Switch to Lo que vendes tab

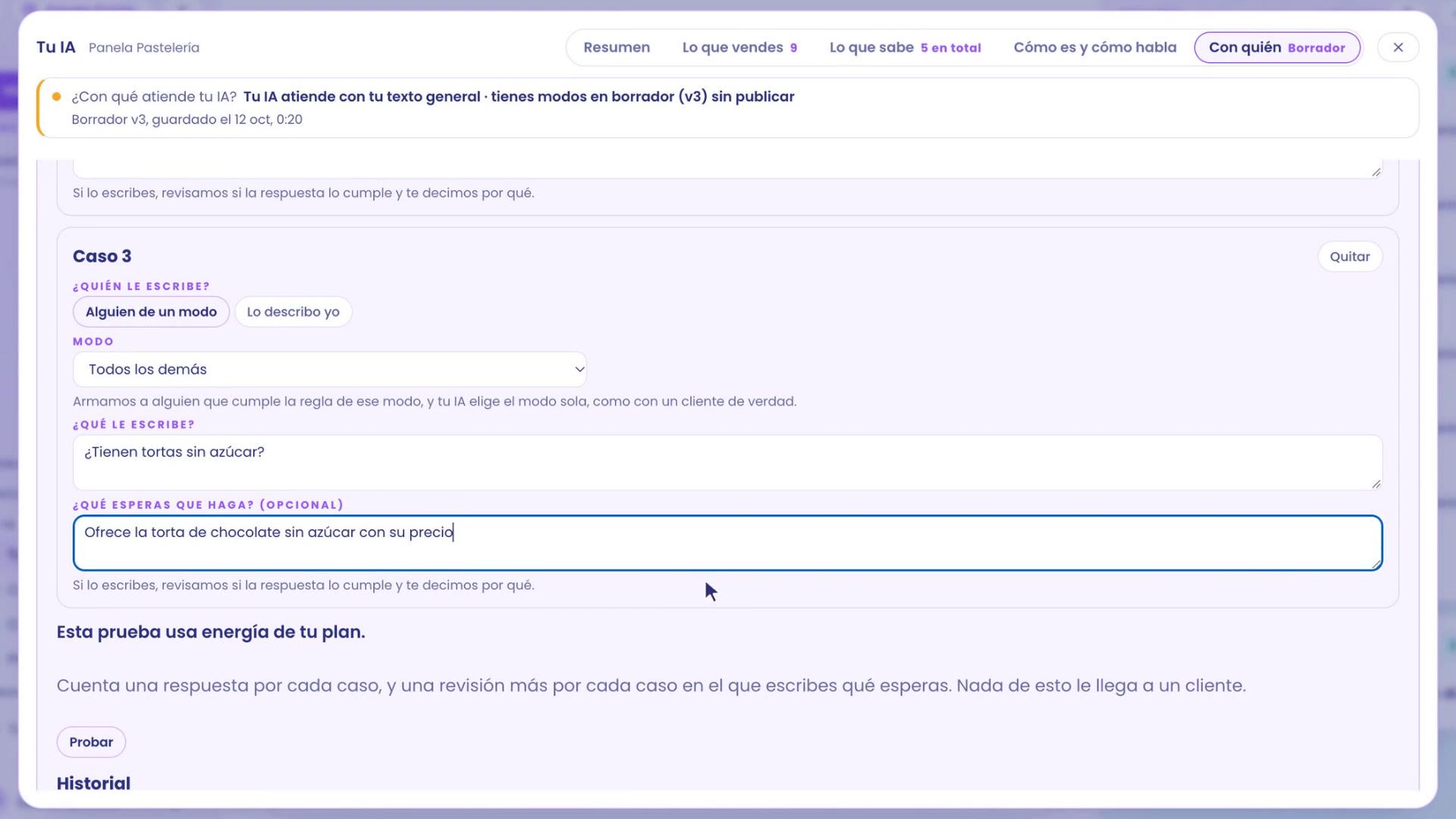coord(739,47)
